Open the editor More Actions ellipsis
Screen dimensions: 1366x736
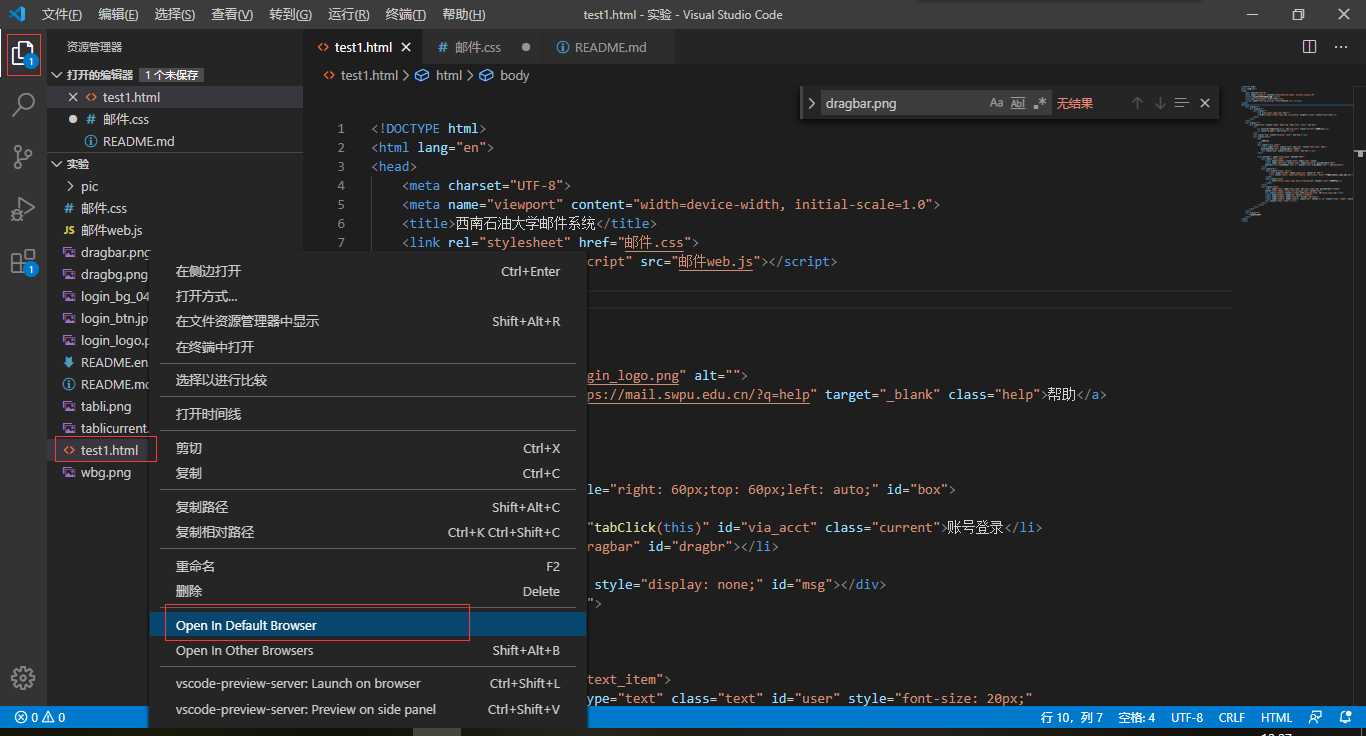pos(1342,47)
